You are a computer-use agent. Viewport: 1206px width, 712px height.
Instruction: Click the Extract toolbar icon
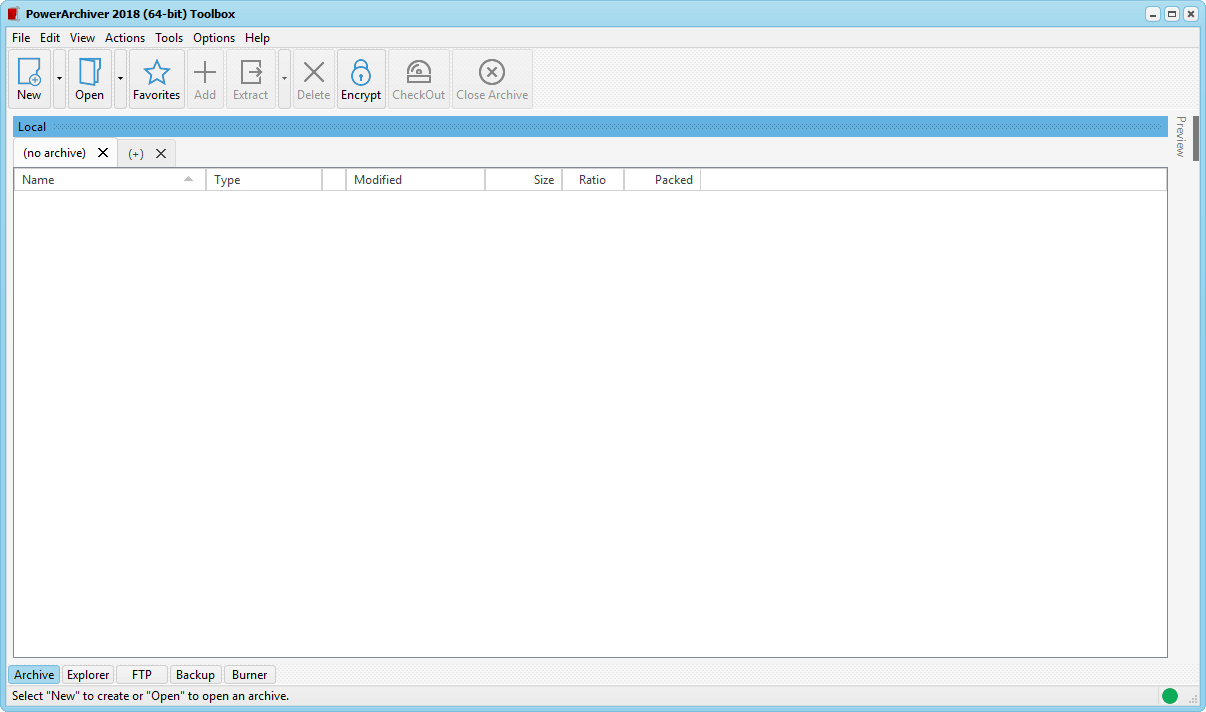click(251, 73)
